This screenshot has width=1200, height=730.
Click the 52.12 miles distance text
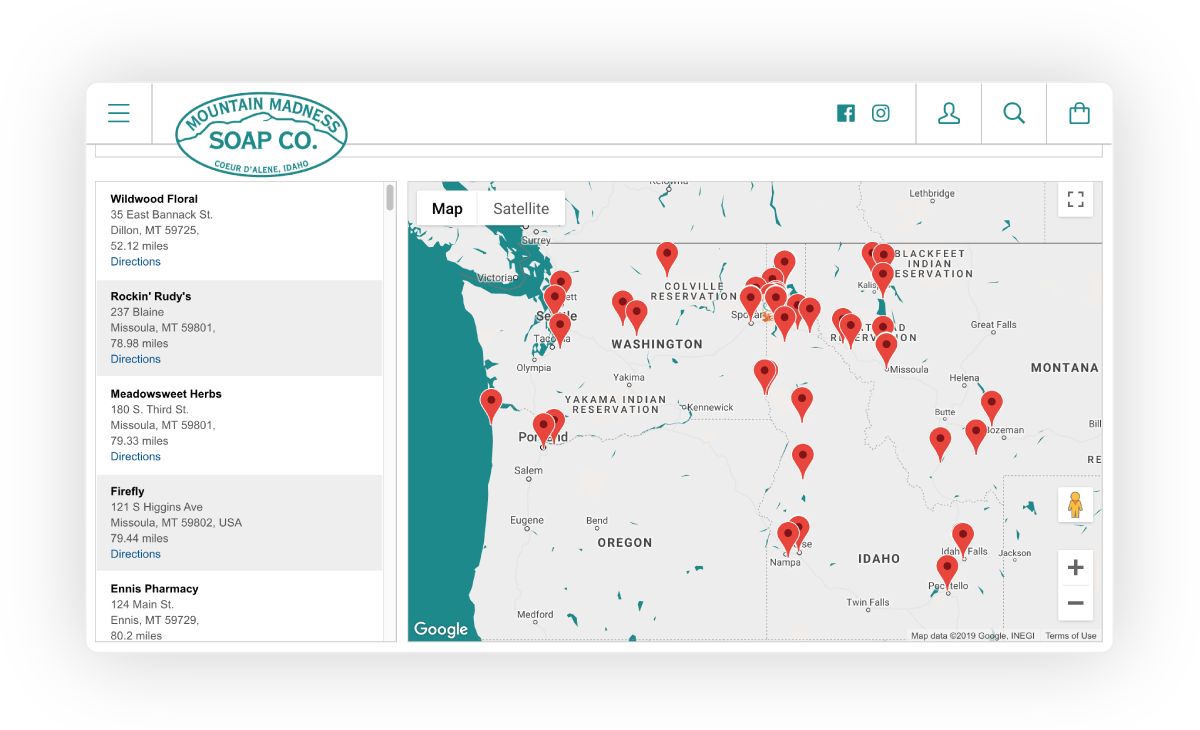point(140,246)
